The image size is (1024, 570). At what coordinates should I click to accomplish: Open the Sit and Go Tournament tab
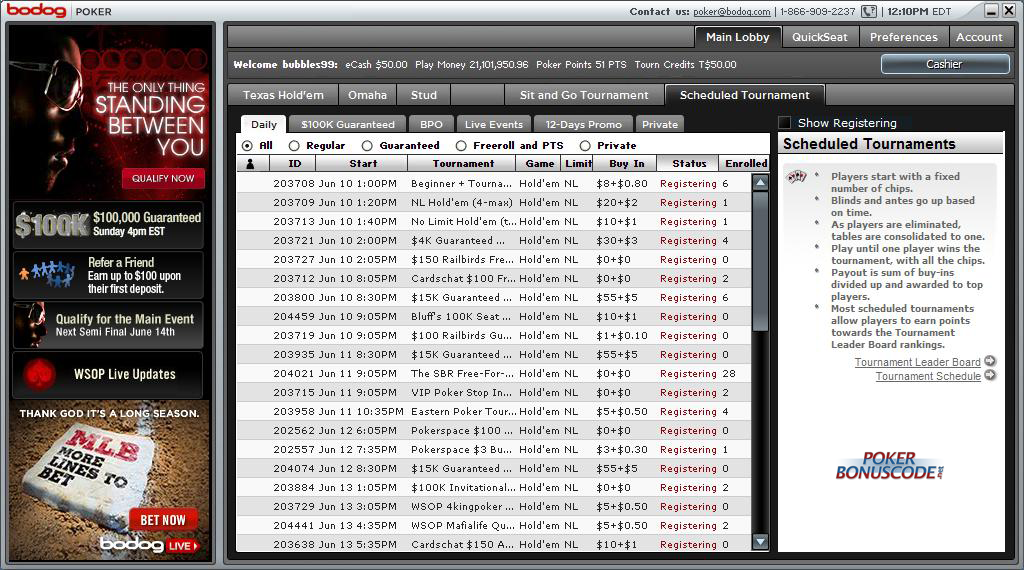coord(584,95)
